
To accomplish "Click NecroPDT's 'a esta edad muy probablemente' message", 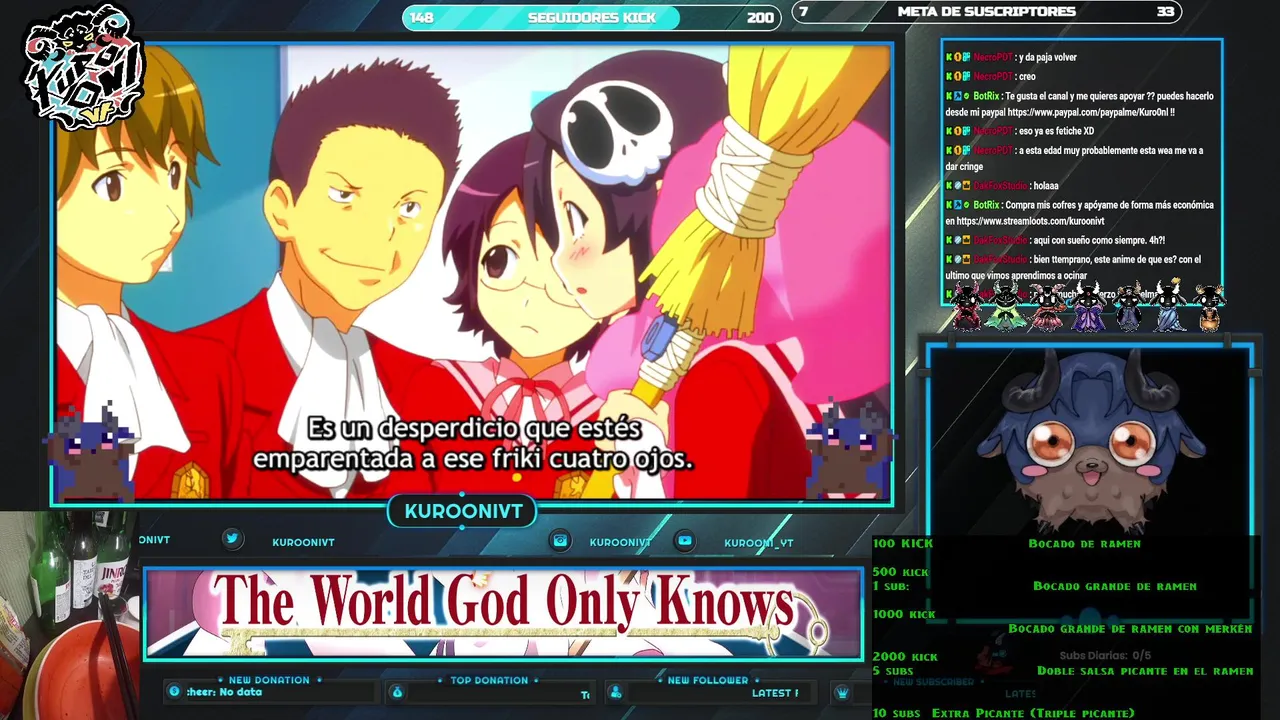I will (1075, 158).
